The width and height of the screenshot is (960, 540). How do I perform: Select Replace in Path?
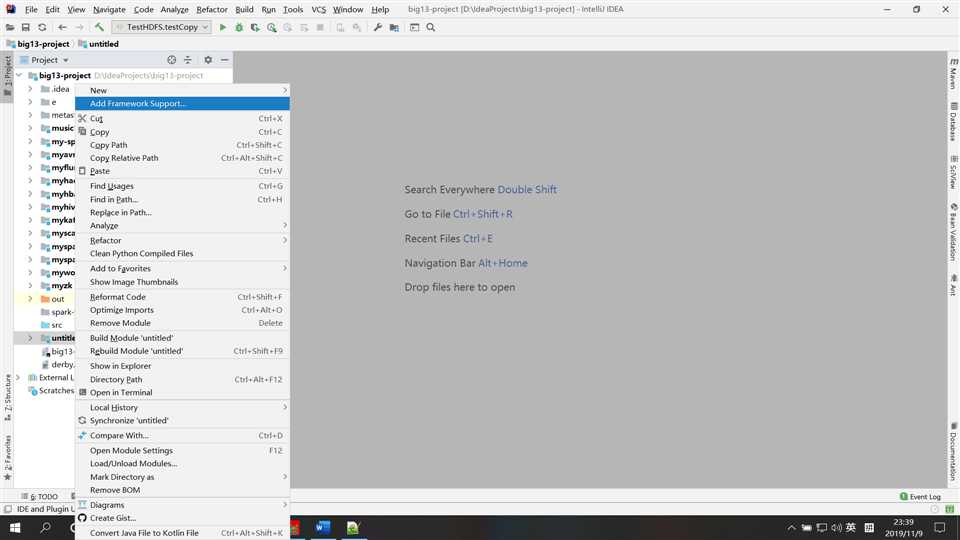click(182, 212)
